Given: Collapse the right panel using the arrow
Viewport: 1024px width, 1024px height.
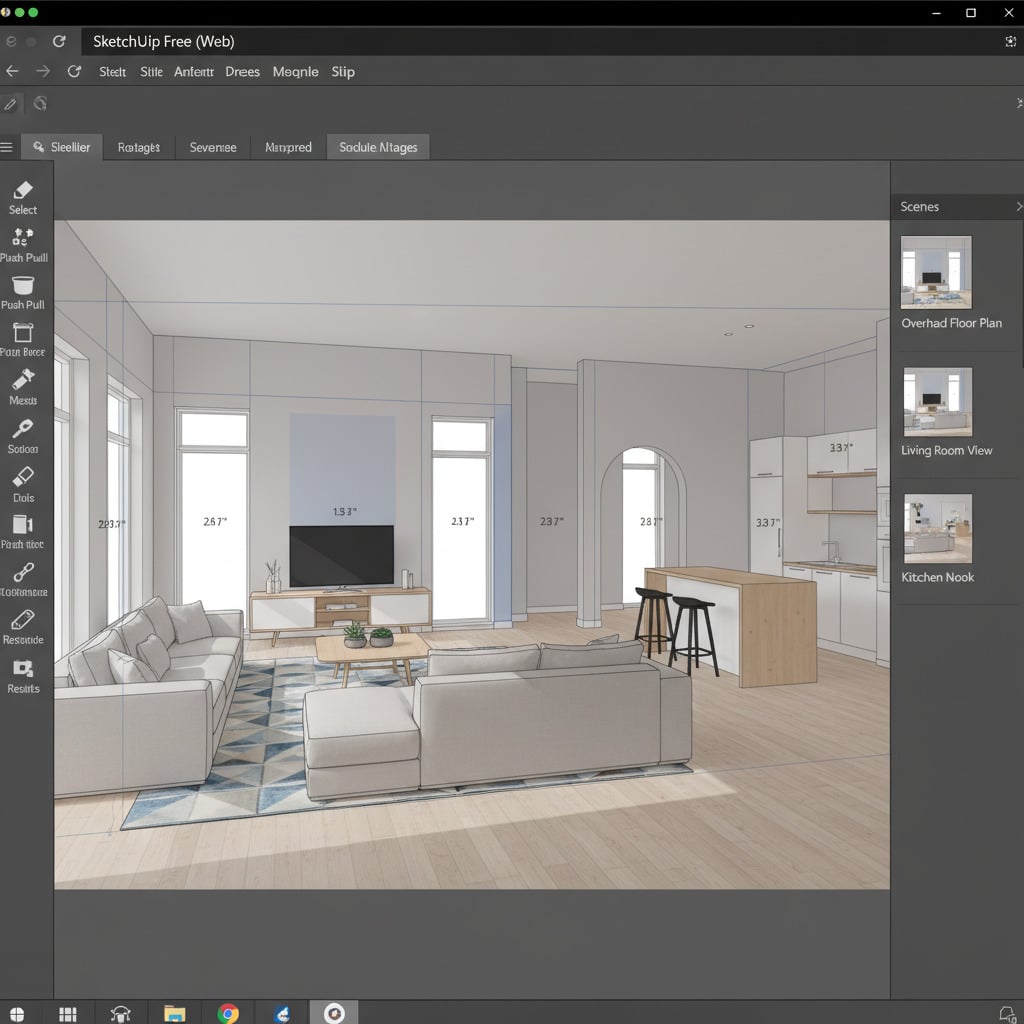Looking at the screenshot, I should click(1018, 101).
